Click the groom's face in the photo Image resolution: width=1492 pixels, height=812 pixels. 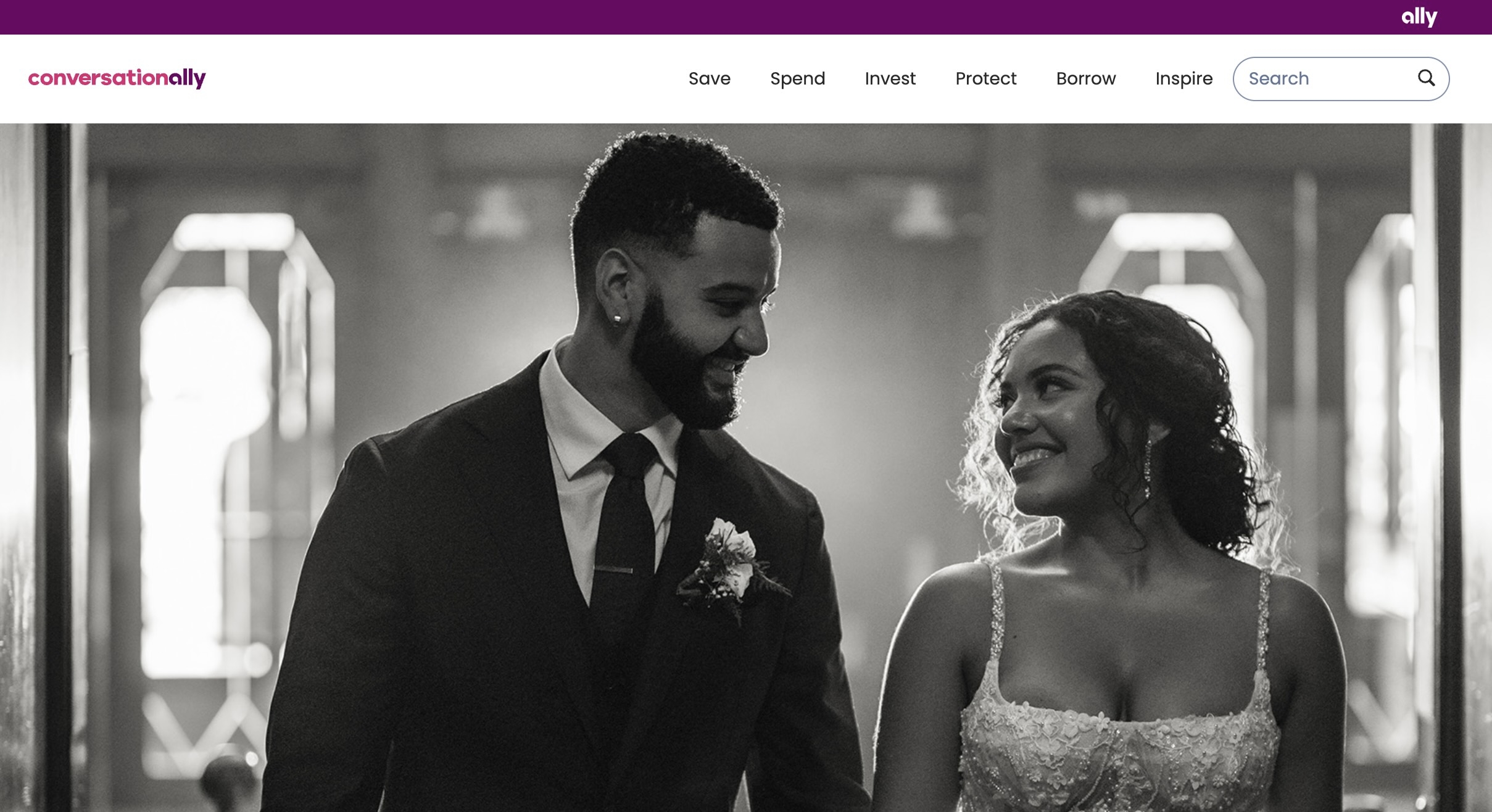[710, 321]
